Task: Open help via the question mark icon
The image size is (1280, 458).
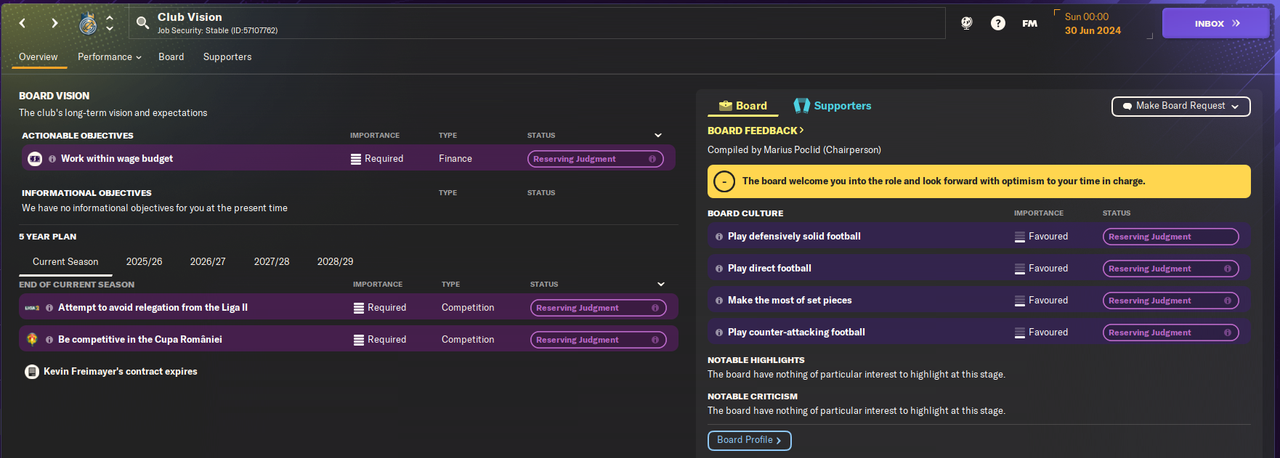Action: click(998, 23)
